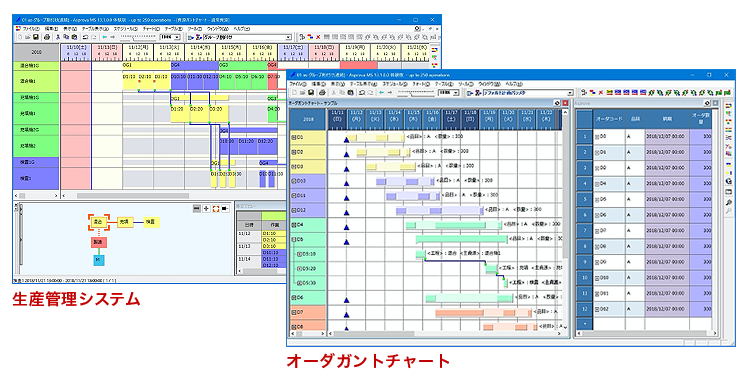Click Paste icon in Order Gantt window toolbar

(351, 92)
